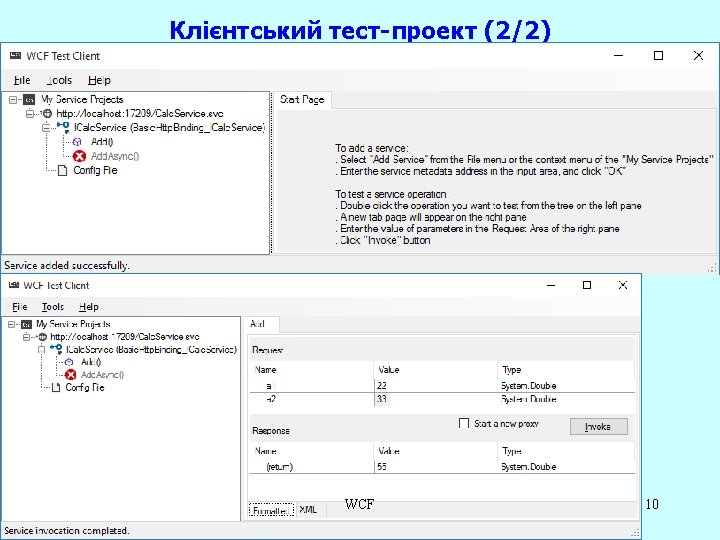Click 'Service added successfully.' status bar text
The image size is (720, 540).
click(x=67, y=265)
